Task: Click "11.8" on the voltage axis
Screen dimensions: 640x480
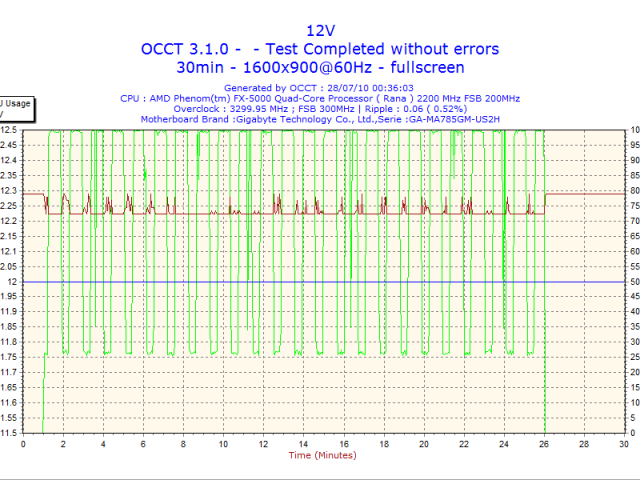Action: point(8,342)
